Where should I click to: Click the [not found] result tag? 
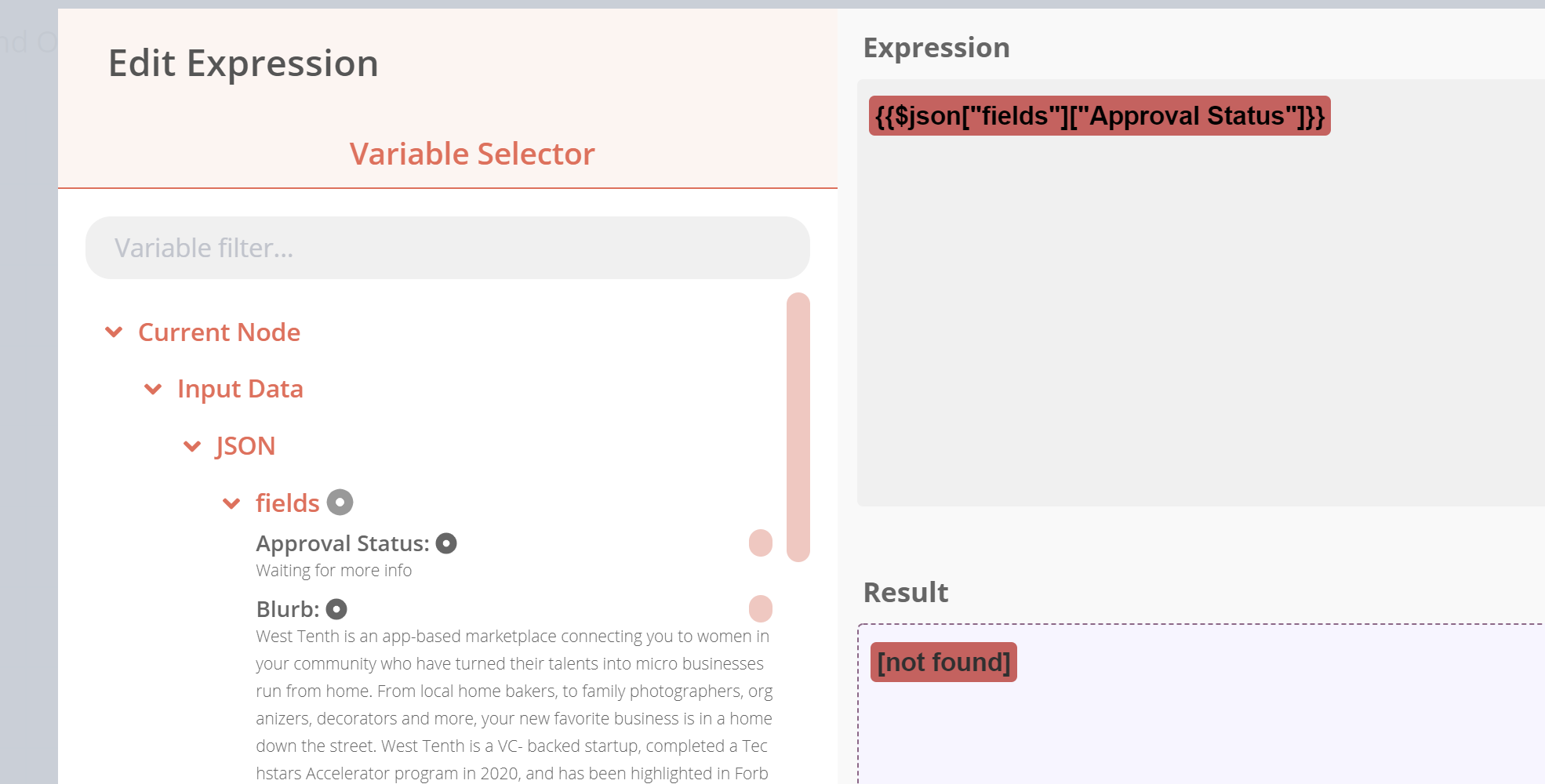pyautogui.click(x=943, y=662)
